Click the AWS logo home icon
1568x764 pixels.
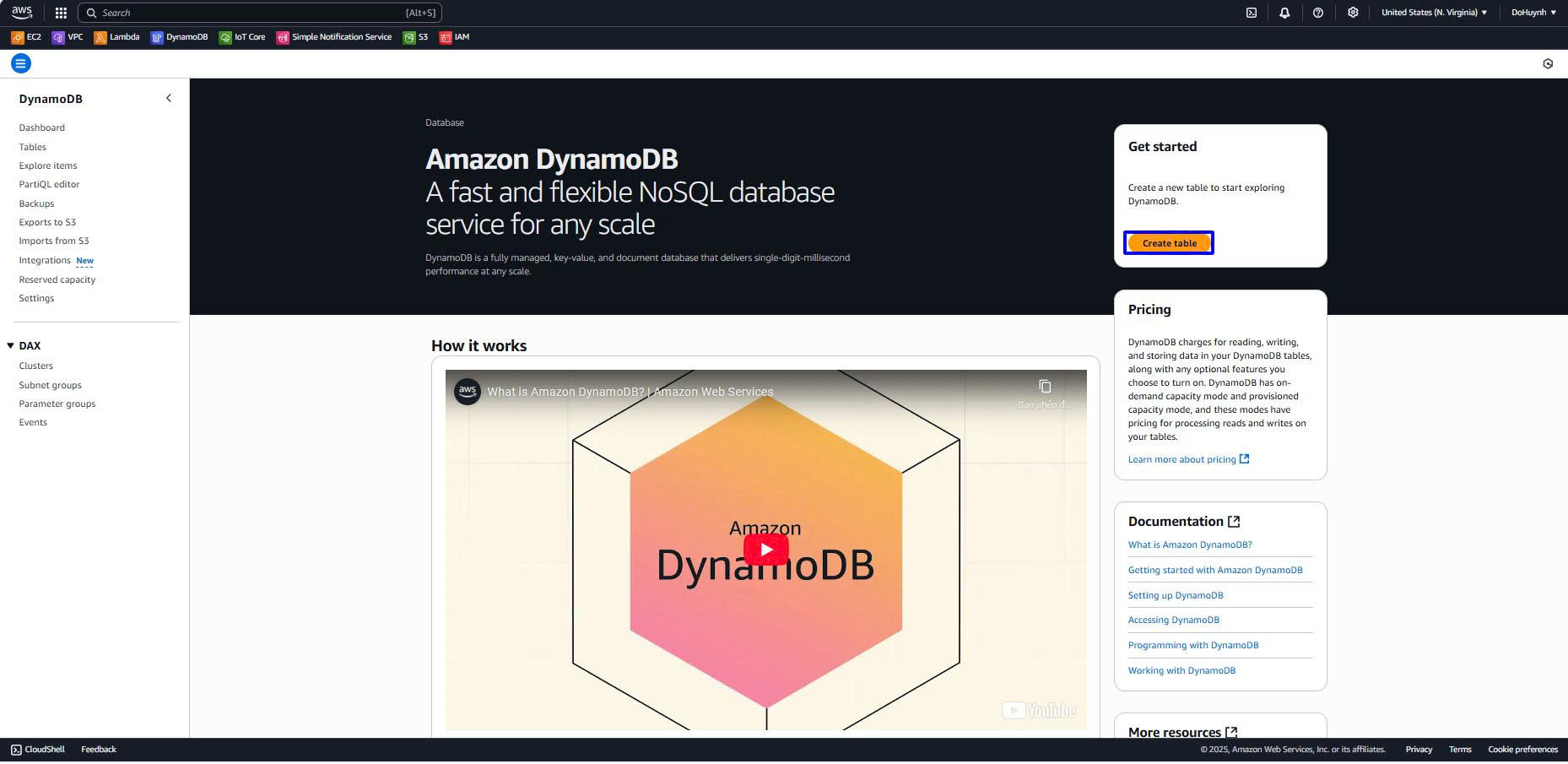22,13
